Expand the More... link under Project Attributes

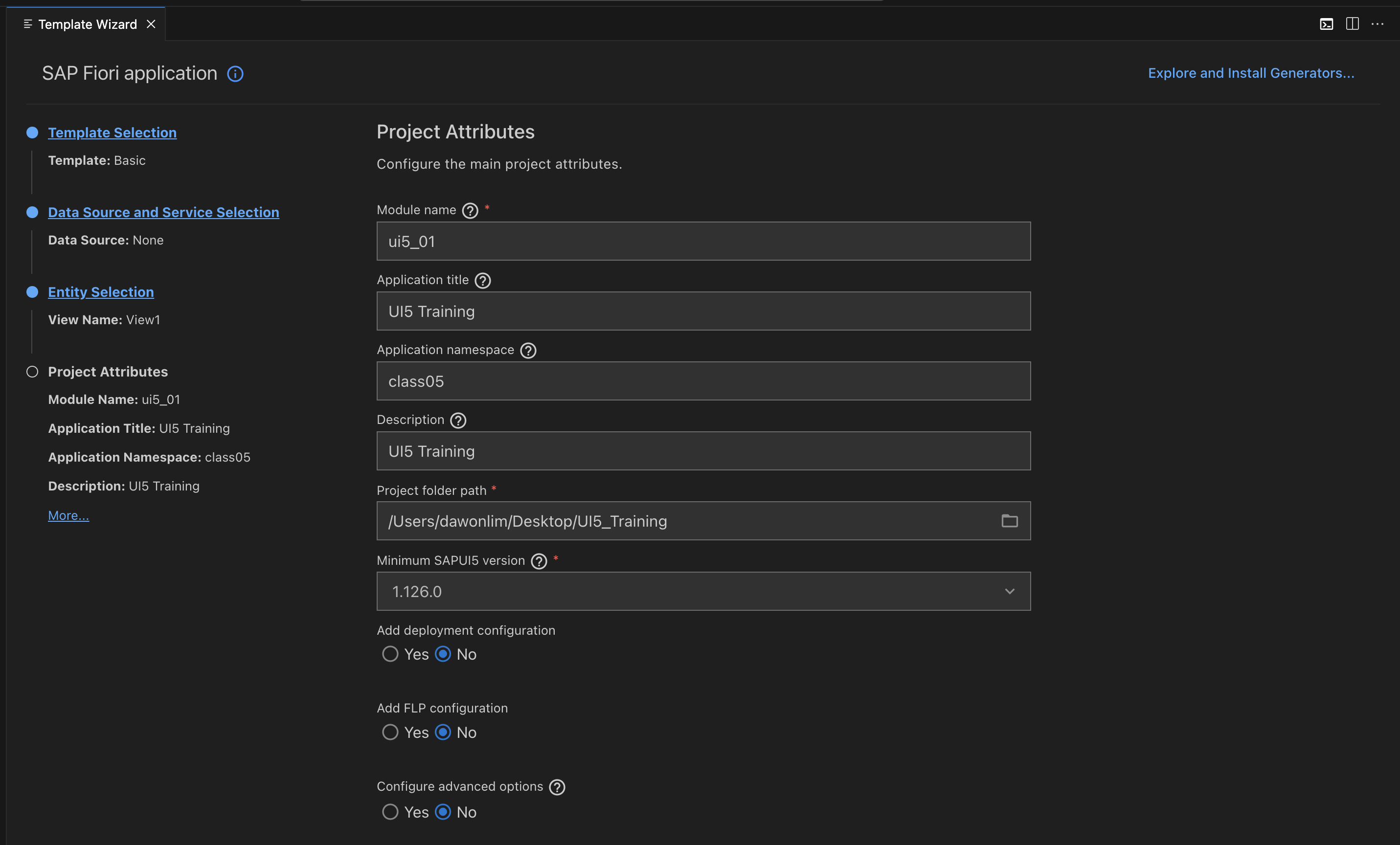tap(68, 515)
